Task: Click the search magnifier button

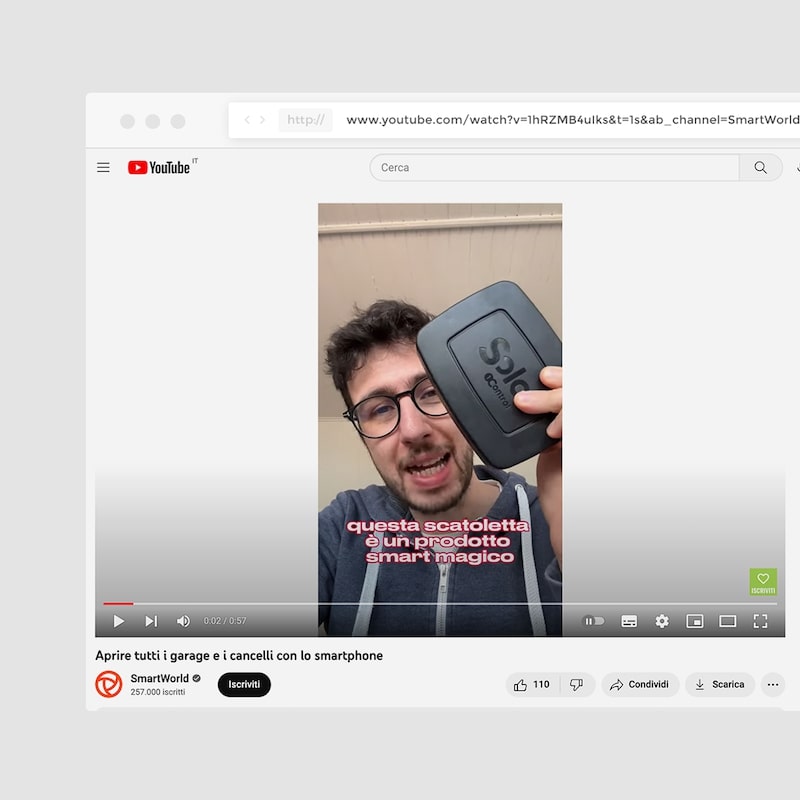Action: point(761,168)
